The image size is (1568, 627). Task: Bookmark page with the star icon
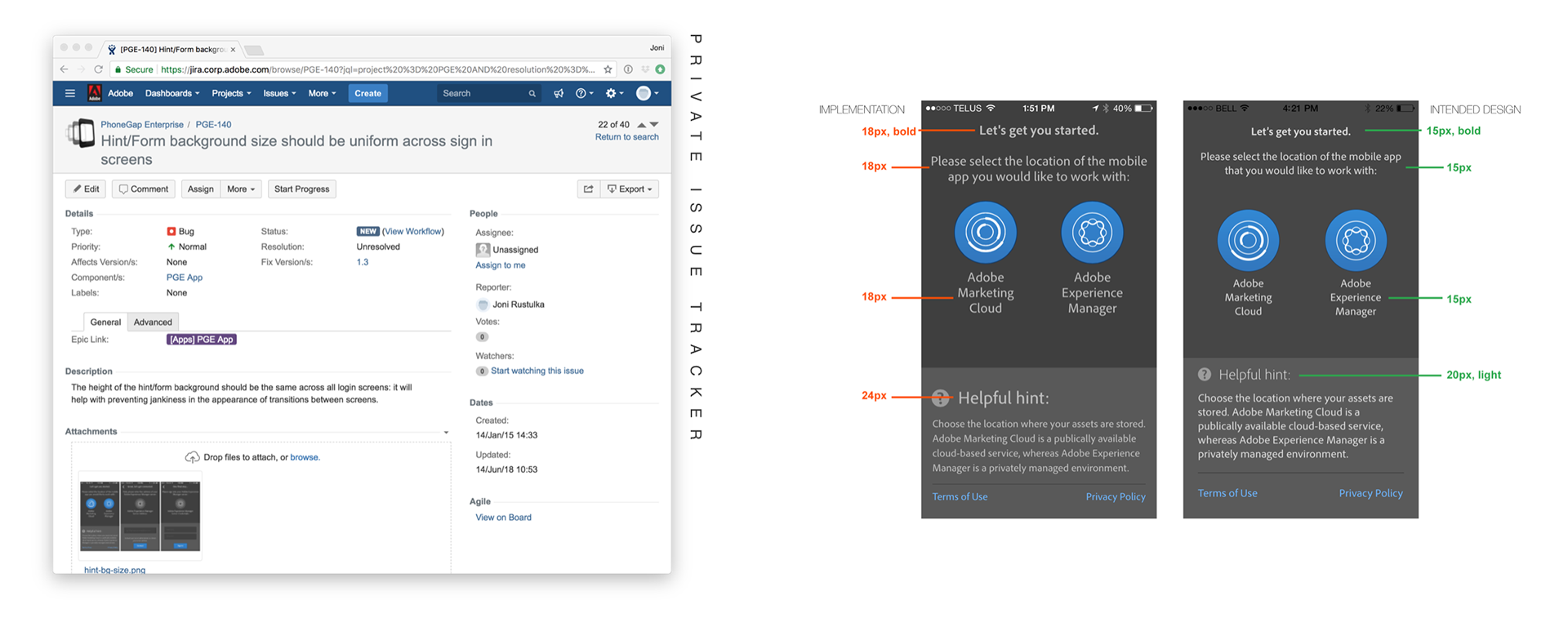point(608,69)
